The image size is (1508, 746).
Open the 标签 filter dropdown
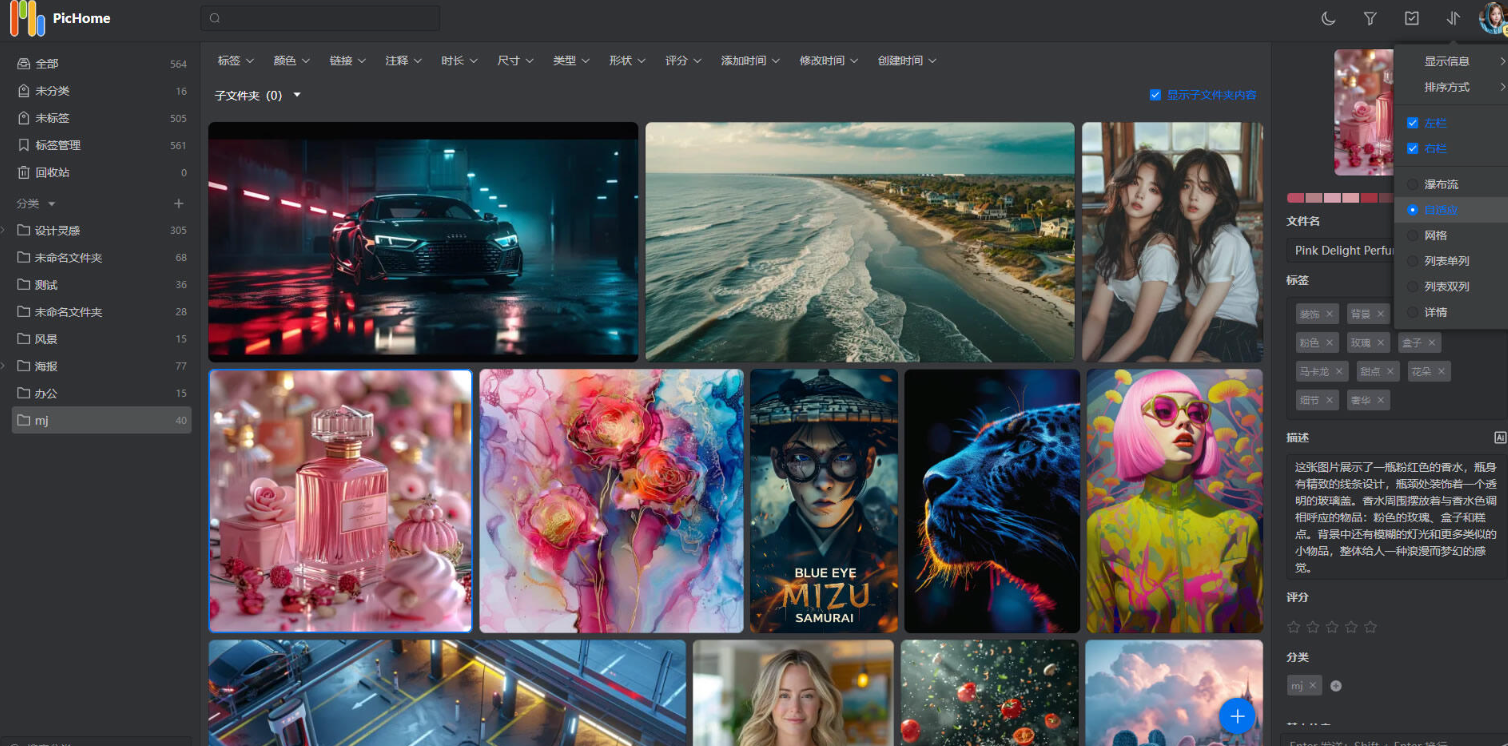click(236, 61)
